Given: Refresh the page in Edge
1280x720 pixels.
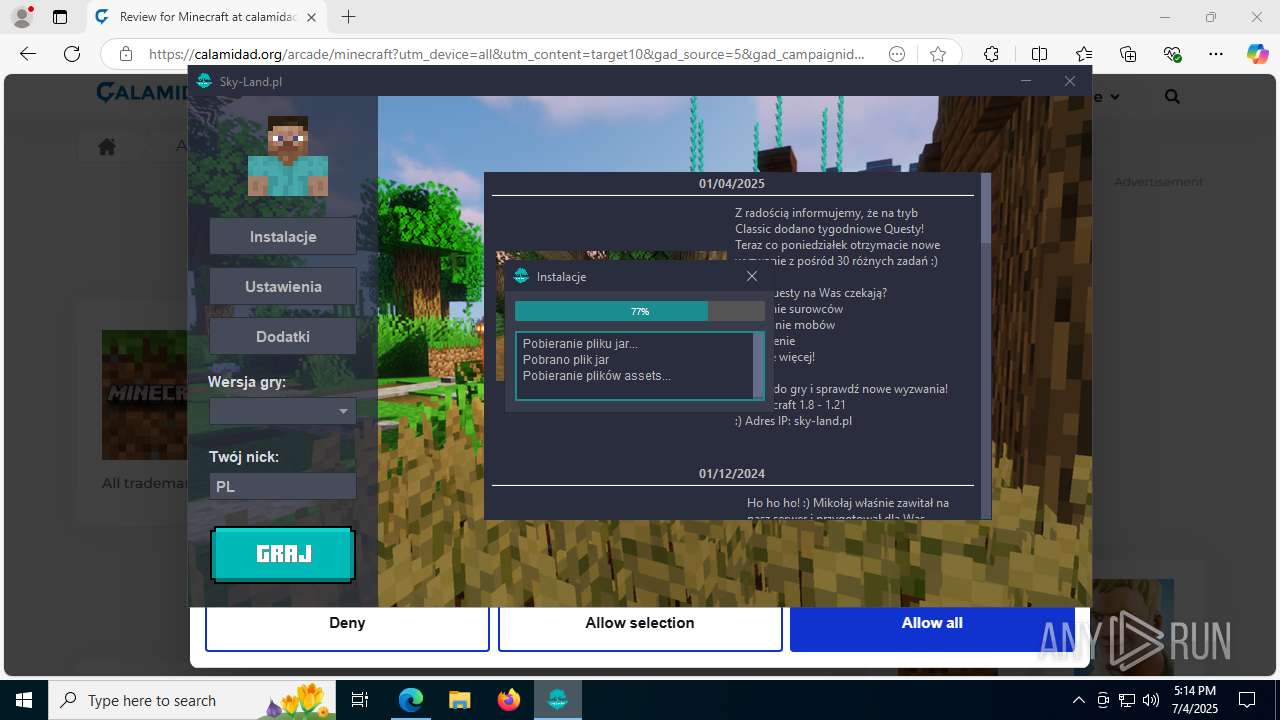Looking at the screenshot, I should click(72, 54).
